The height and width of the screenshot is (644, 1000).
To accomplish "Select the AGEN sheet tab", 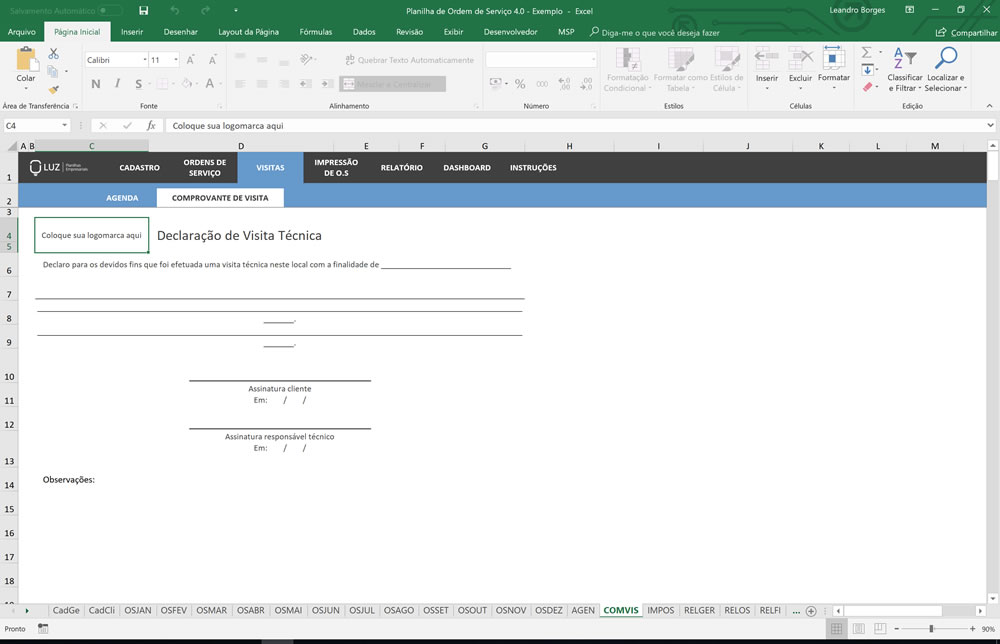I will pyautogui.click(x=583, y=610).
